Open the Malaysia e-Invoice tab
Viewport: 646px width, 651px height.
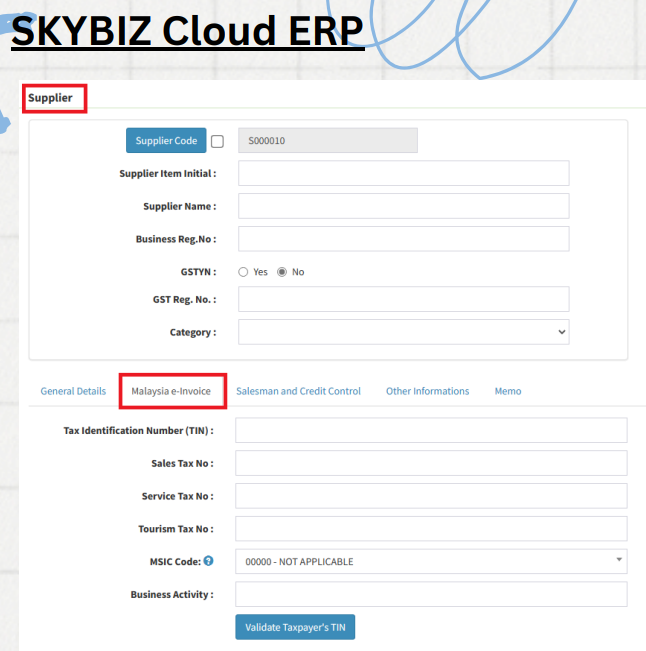(171, 391)
